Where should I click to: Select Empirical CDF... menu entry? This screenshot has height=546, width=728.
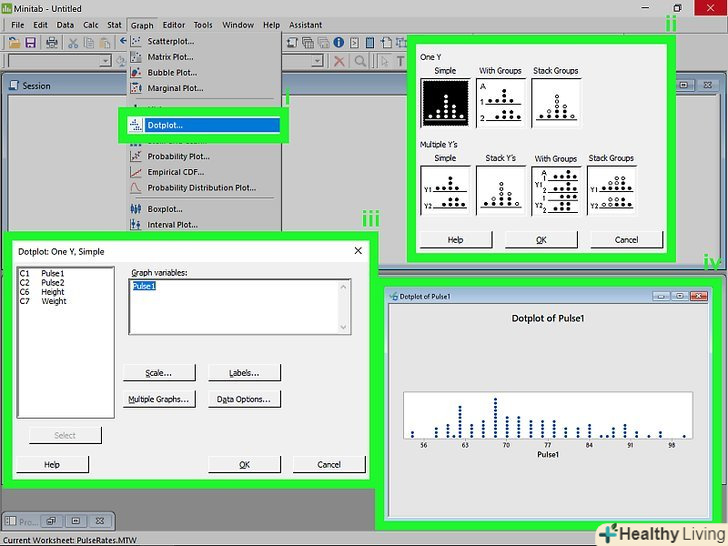(x=204, y=172)
